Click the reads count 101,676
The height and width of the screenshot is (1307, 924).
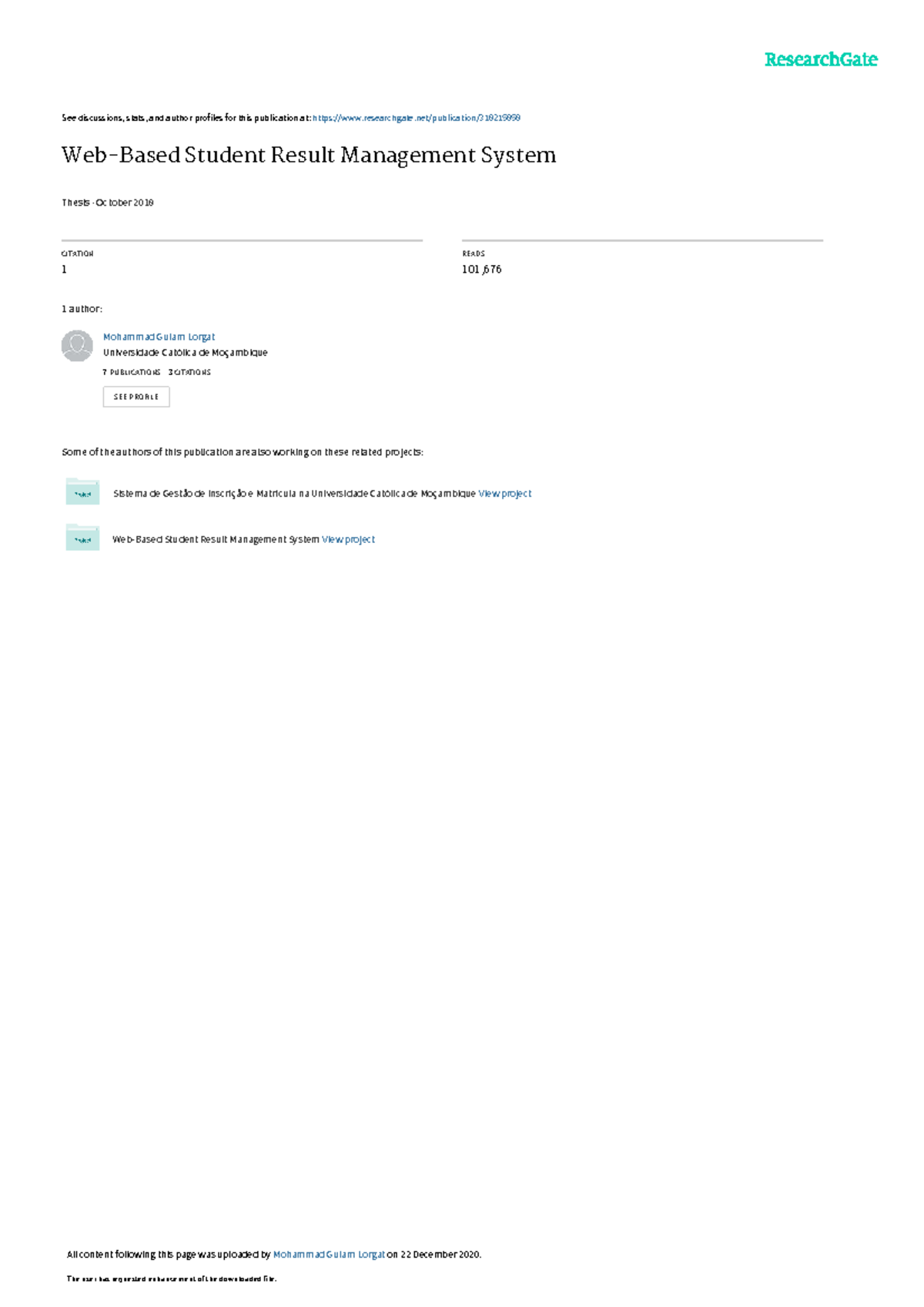click(x=482, y=270)
